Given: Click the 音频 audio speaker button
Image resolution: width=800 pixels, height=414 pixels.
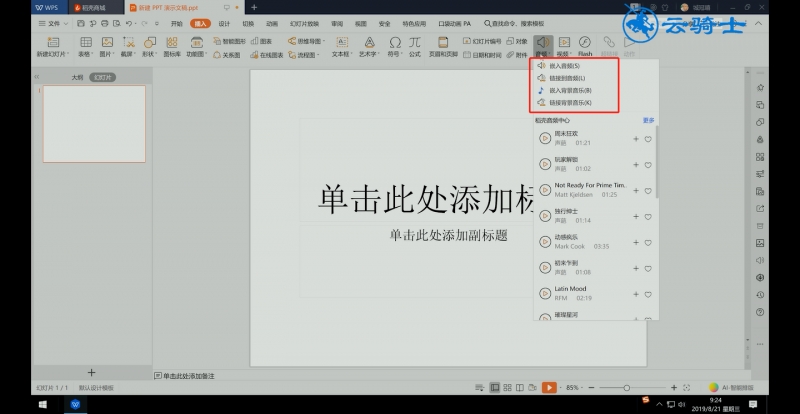Looking at the screenshot, I should (x=543, y=42).
